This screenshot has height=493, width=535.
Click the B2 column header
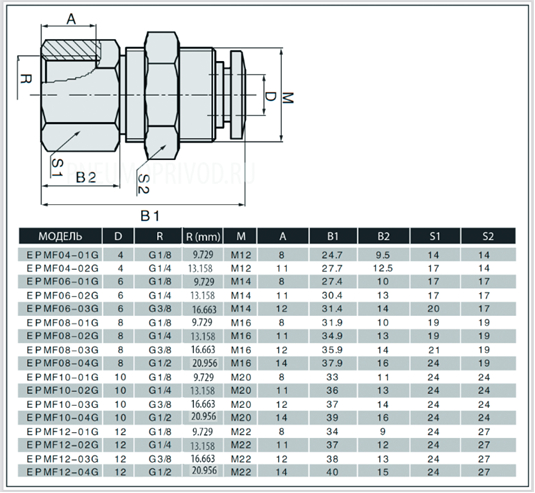point(384,236)
